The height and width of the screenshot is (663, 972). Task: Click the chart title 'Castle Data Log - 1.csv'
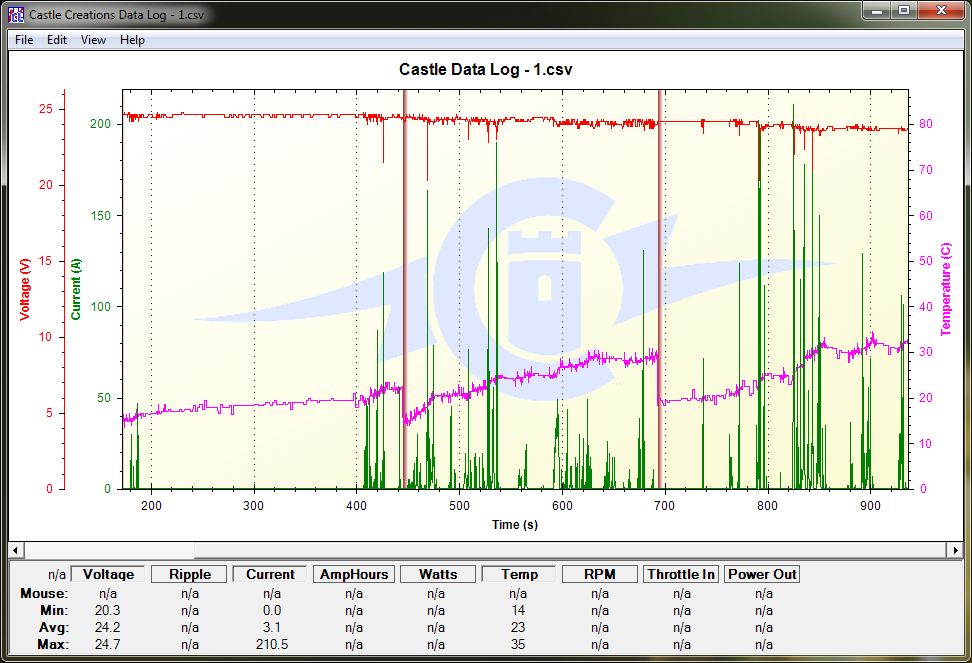[x=485, y=69]
